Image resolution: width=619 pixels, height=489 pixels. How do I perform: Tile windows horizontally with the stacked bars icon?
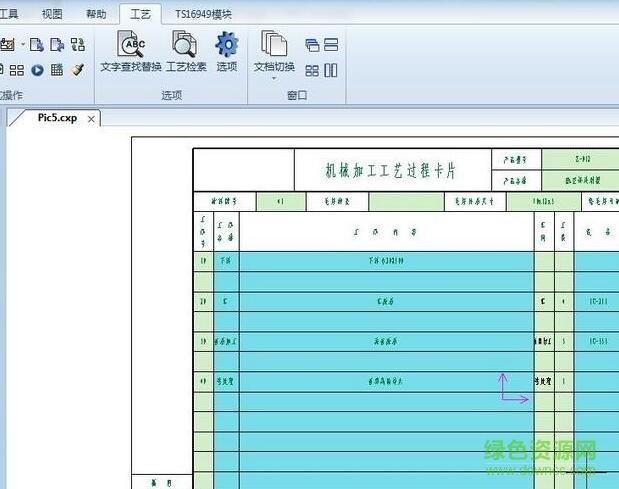[331, 45]
